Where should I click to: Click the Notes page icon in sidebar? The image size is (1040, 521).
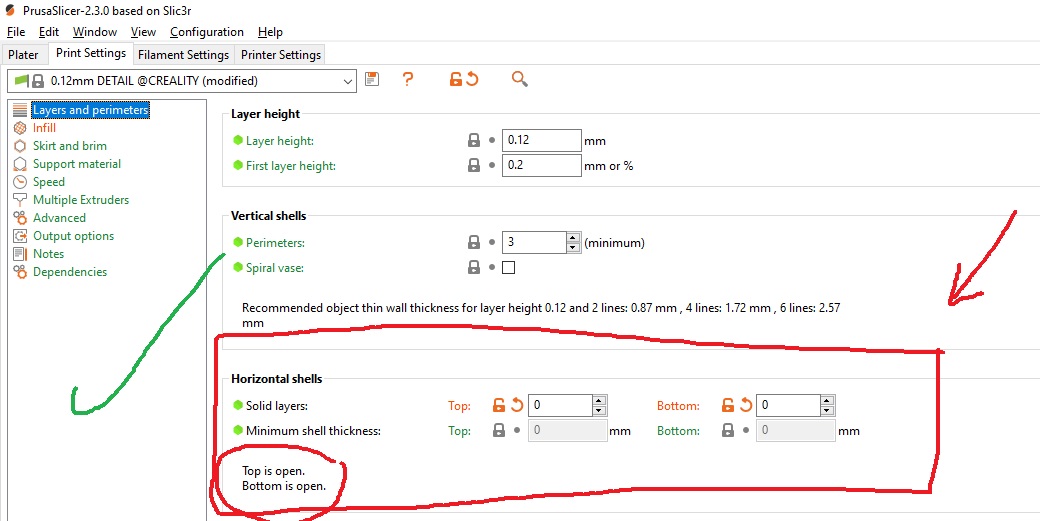21,254
